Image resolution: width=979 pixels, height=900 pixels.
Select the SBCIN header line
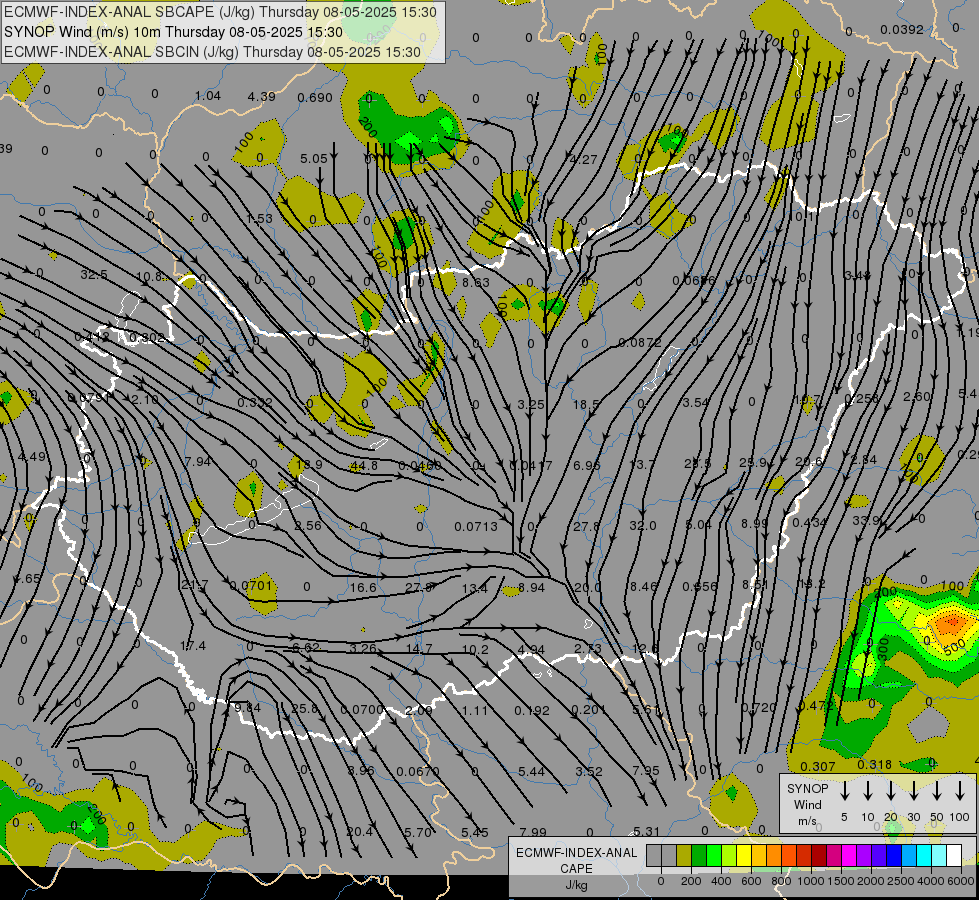212,52
